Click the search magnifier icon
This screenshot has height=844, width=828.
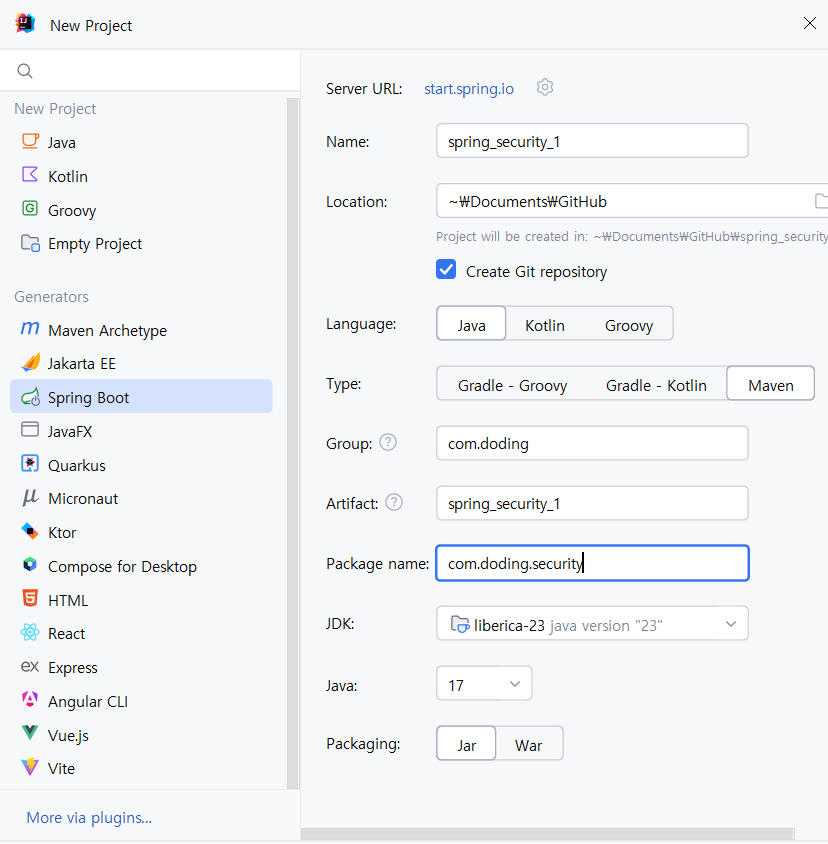[x=25, y=71]
